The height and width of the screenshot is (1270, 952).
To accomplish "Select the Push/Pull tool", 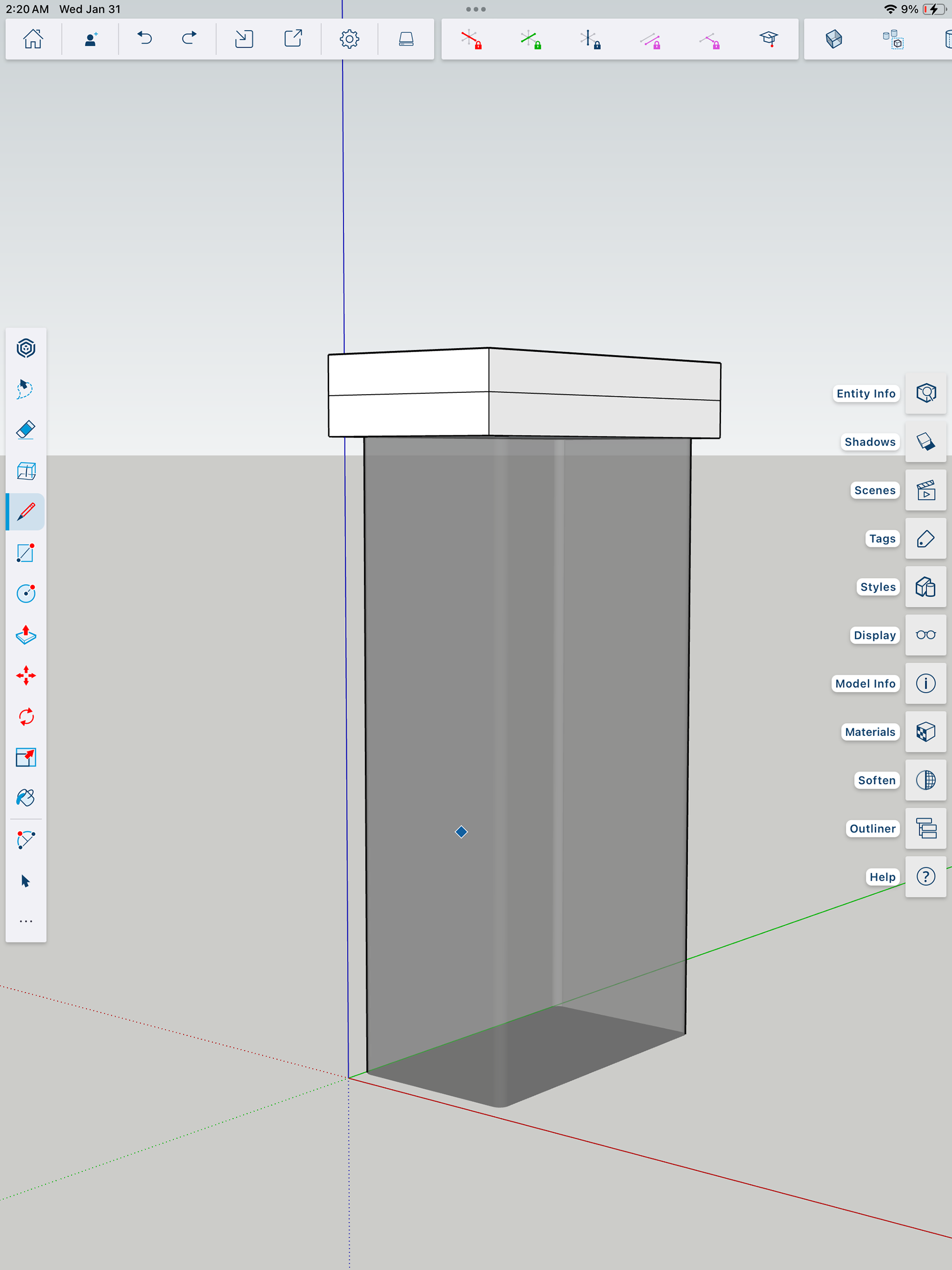I will (x=26, y=634).
